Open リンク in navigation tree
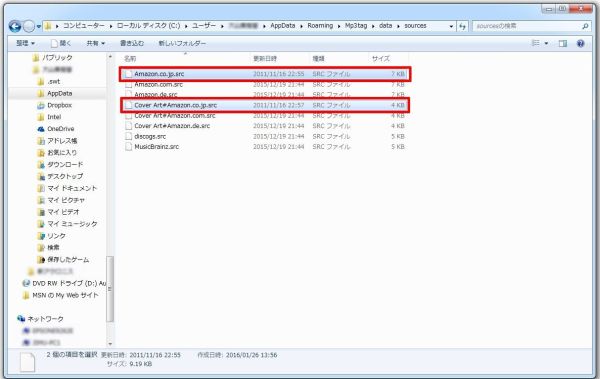Screen dimensions: 600x379 coord(56,236)
